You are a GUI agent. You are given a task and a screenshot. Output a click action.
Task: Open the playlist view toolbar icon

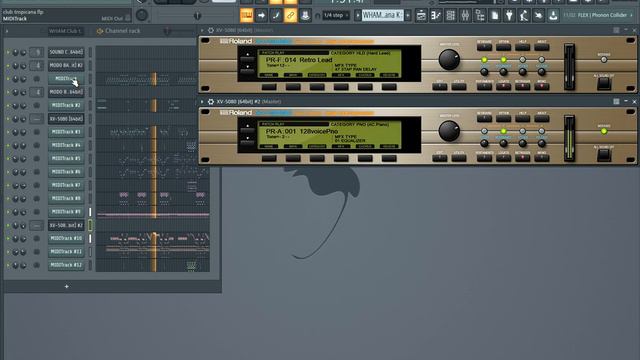coord(421,16)
